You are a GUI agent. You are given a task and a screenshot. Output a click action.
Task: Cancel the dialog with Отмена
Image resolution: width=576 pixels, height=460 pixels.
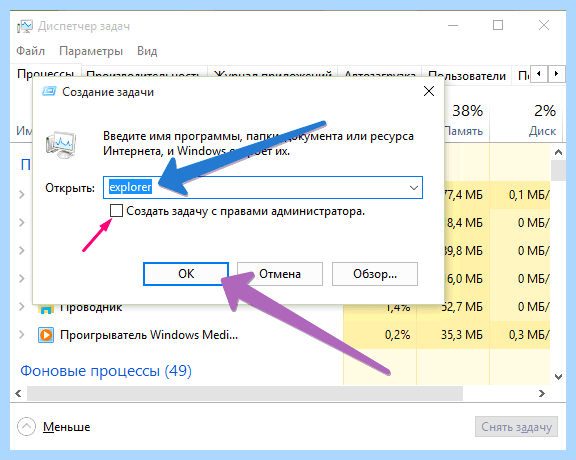(280, 274)
